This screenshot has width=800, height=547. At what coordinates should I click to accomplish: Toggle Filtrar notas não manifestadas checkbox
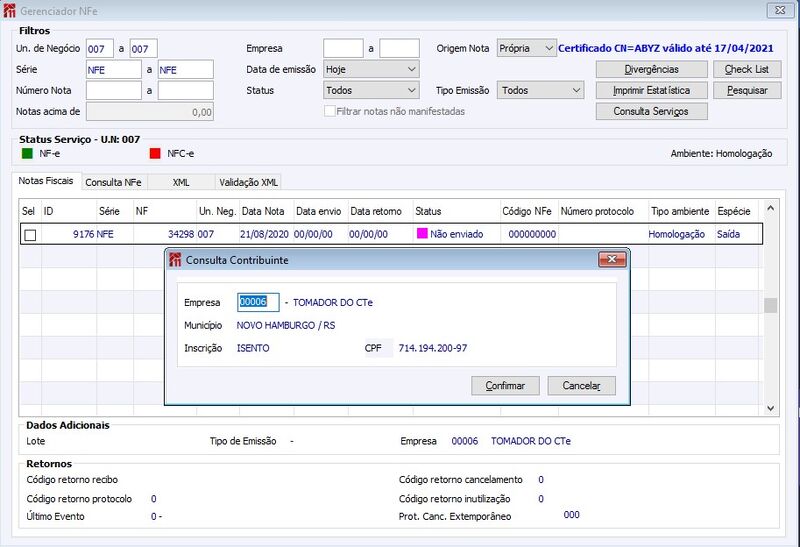tap(330, 111)
